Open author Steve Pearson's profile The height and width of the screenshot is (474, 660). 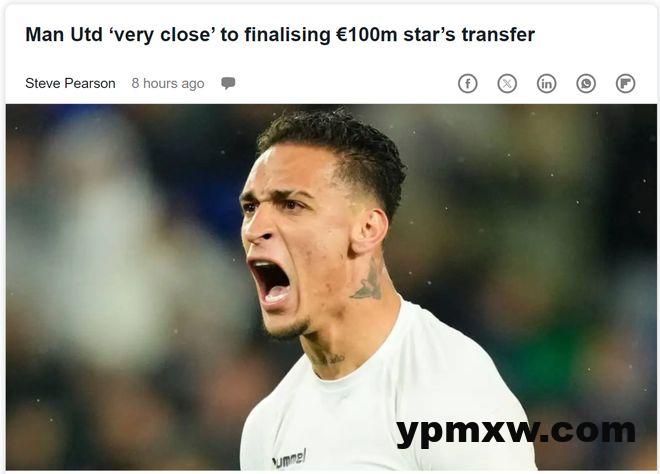pyautogui.click(x=70, y=83)
